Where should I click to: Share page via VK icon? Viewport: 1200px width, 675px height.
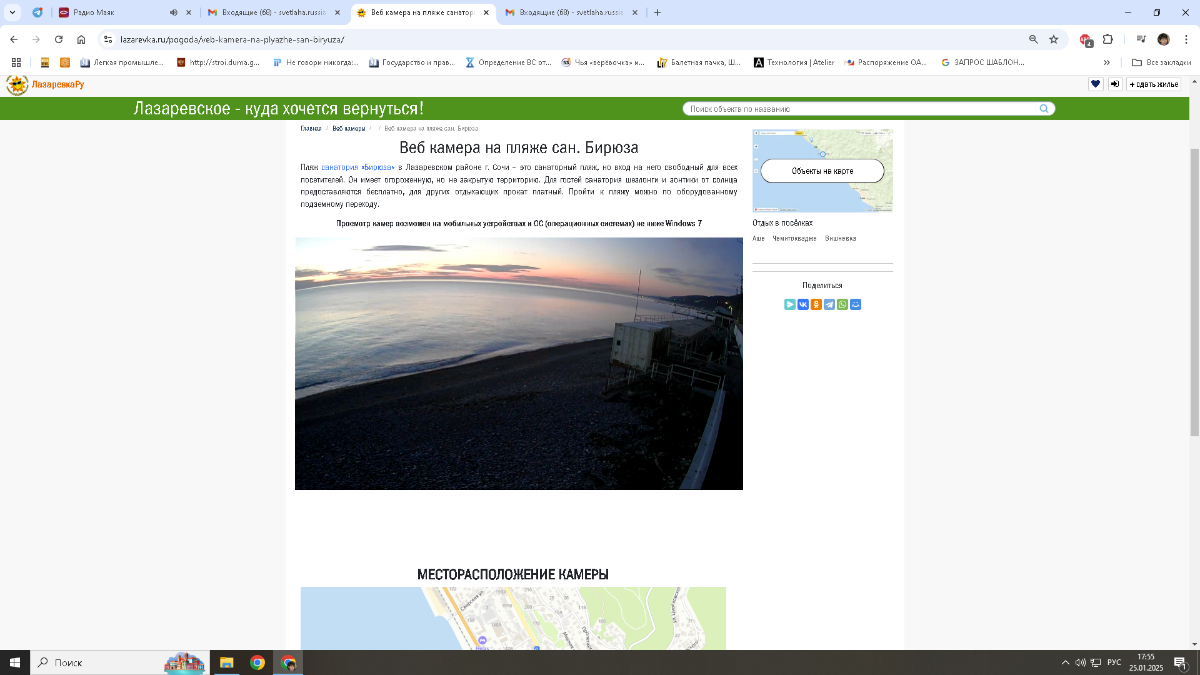(803, 304)
